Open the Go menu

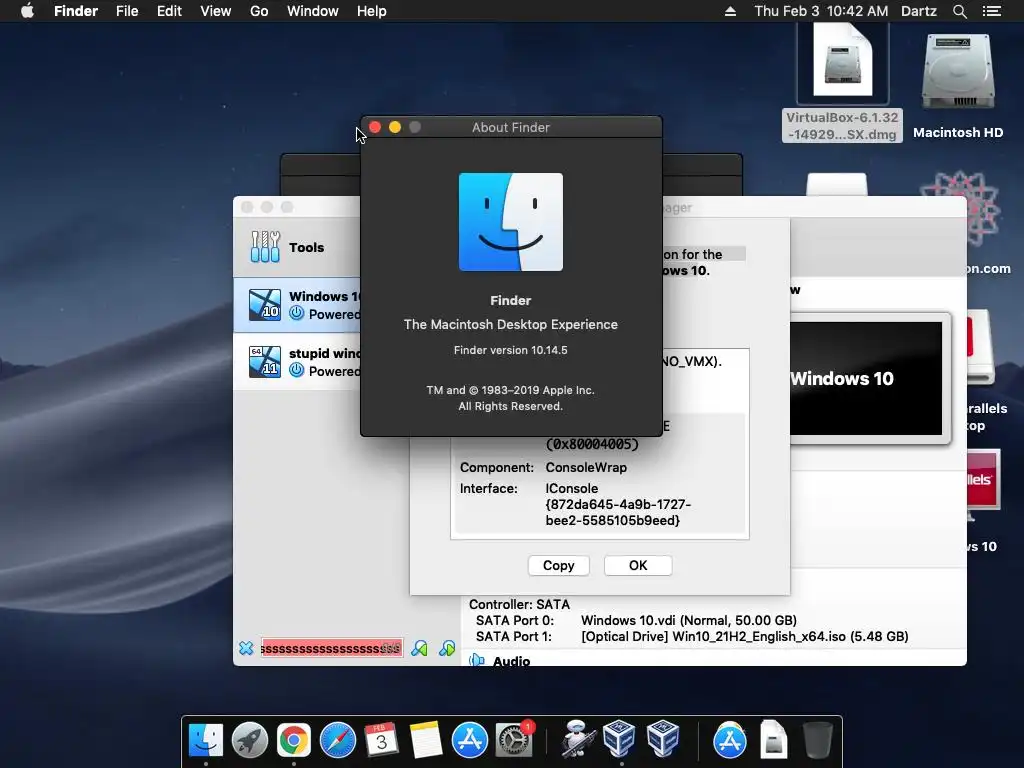point(259,11)
